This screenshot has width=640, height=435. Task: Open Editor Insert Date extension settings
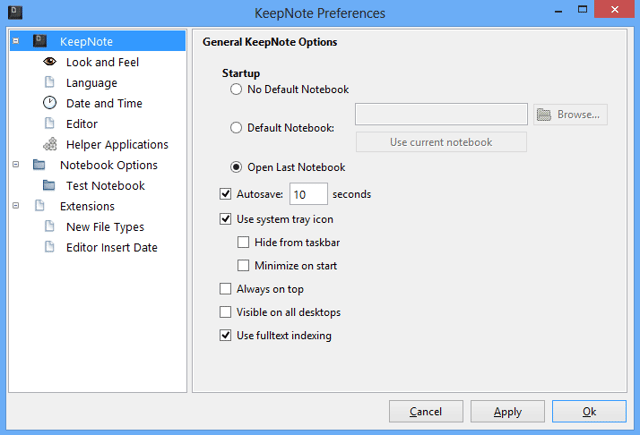pos(112,247)
